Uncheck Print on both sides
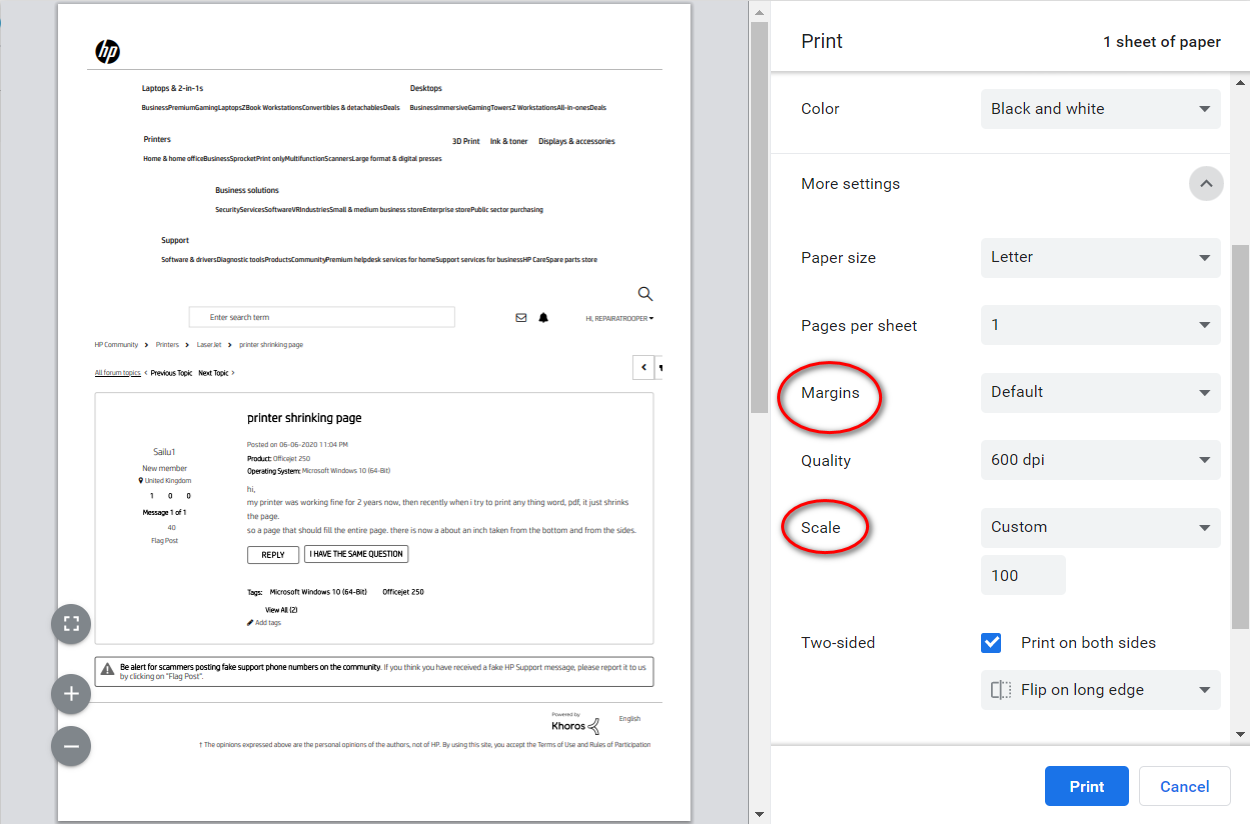 [x=991, y=643]
